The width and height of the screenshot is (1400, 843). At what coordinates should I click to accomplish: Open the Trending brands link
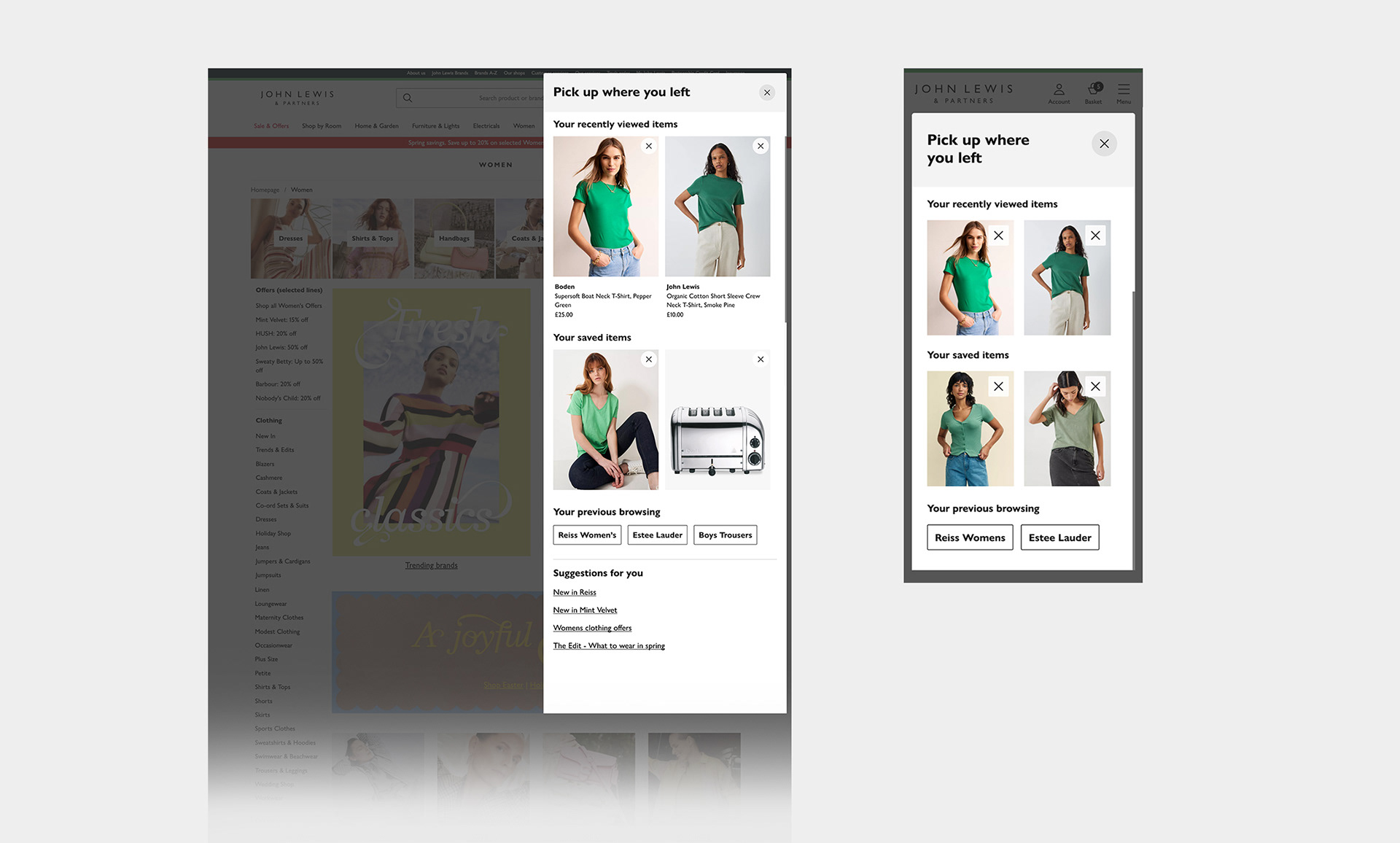coord(432,565)
